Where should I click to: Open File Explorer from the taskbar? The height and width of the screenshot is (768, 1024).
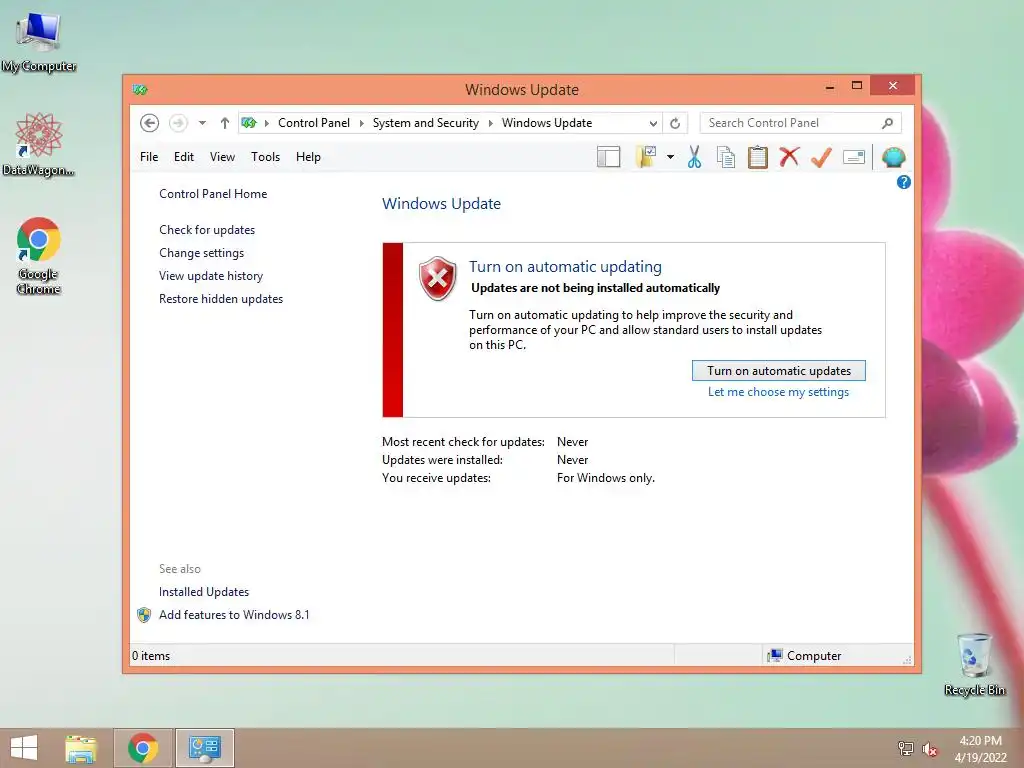pos(80,748)
